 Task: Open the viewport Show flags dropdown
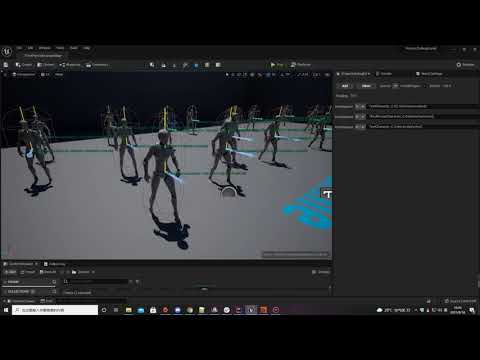[x=59, y=74]
